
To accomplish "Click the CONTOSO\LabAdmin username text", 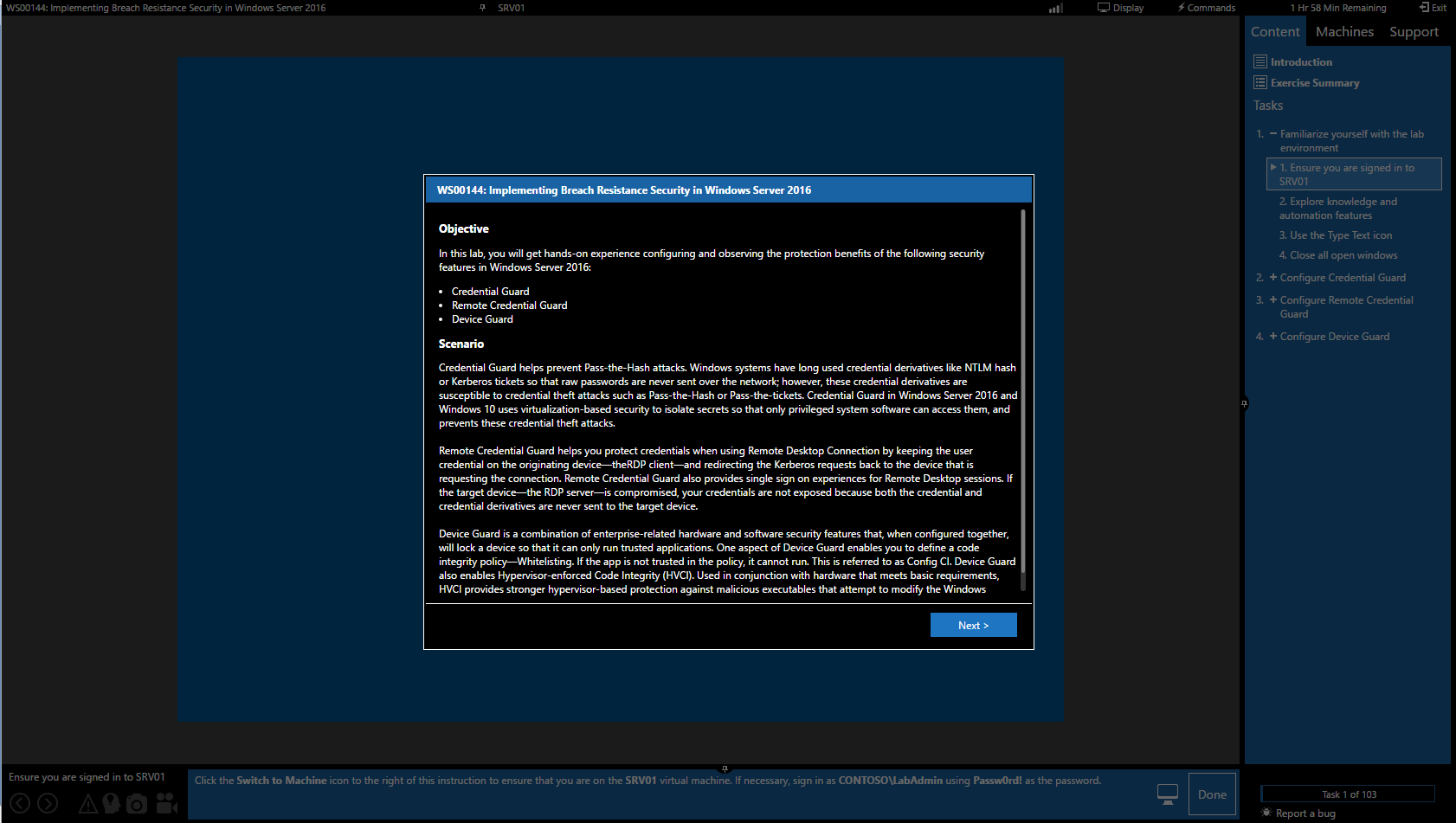I will point(890,781).
